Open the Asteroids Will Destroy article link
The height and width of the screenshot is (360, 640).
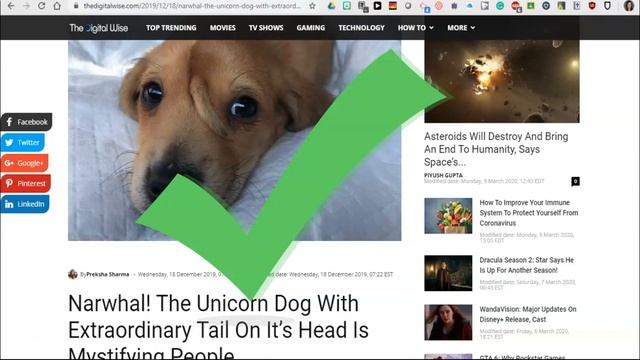496,149
